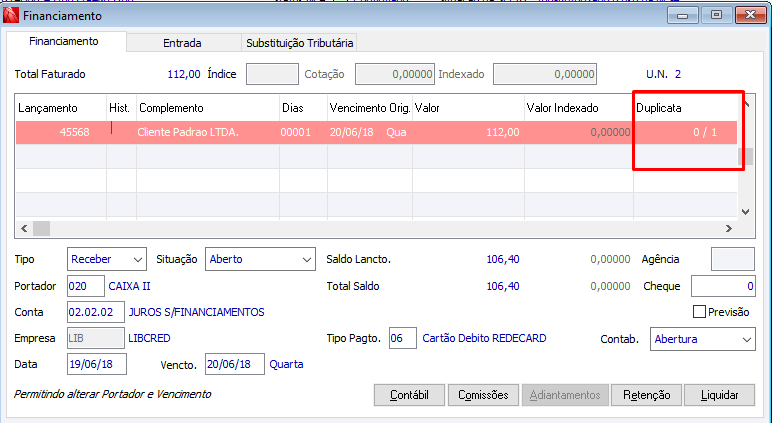The width and height of the screenshot is (772, 423).
Task: Select the Financiamento tab
Action: tap(64, 41)
